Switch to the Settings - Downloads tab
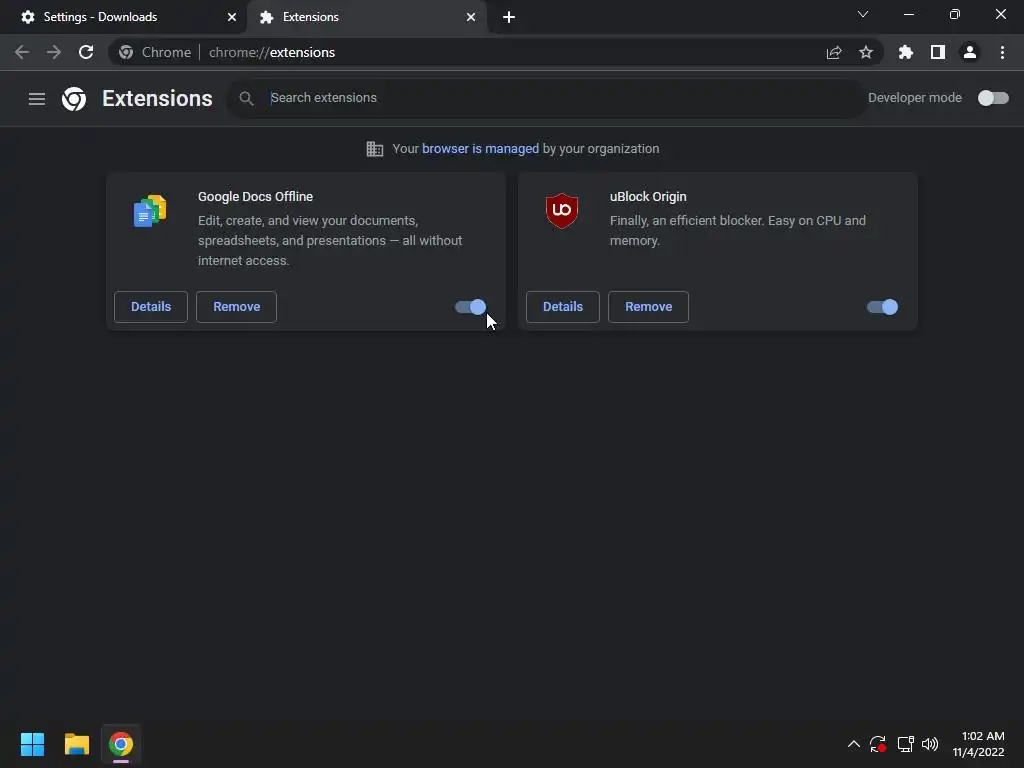1024x768 pixels. [123, 17]
